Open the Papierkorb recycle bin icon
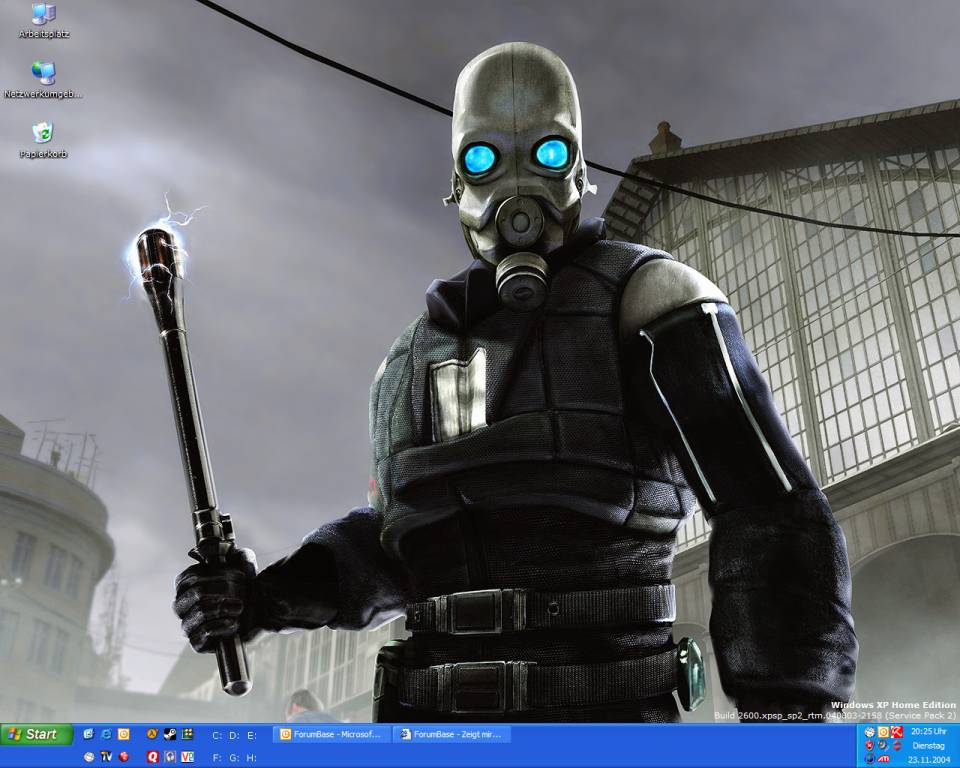Viewport: 960px width, 768px height. coord(43,140)
